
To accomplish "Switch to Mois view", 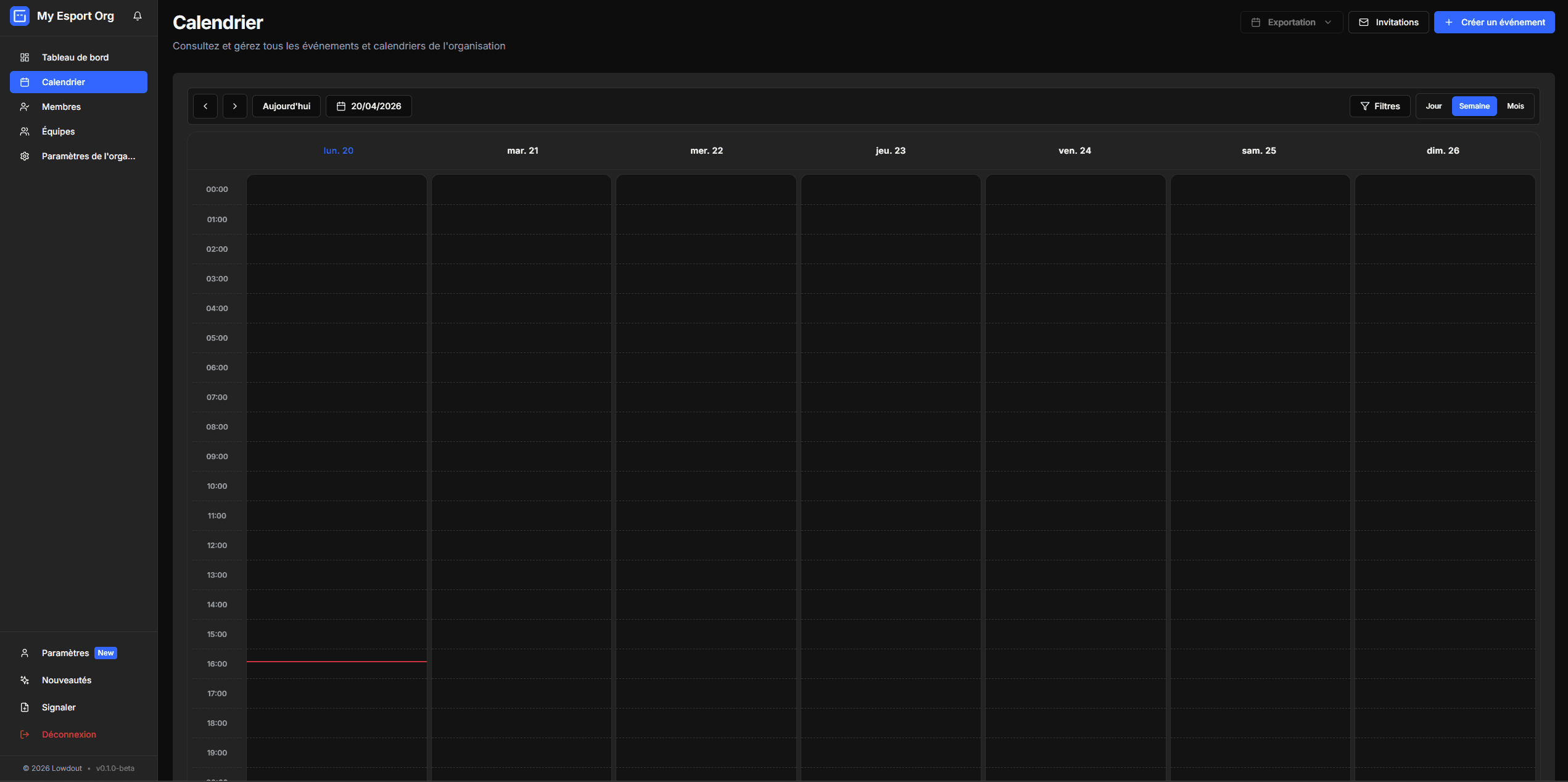I will 1515,106.
